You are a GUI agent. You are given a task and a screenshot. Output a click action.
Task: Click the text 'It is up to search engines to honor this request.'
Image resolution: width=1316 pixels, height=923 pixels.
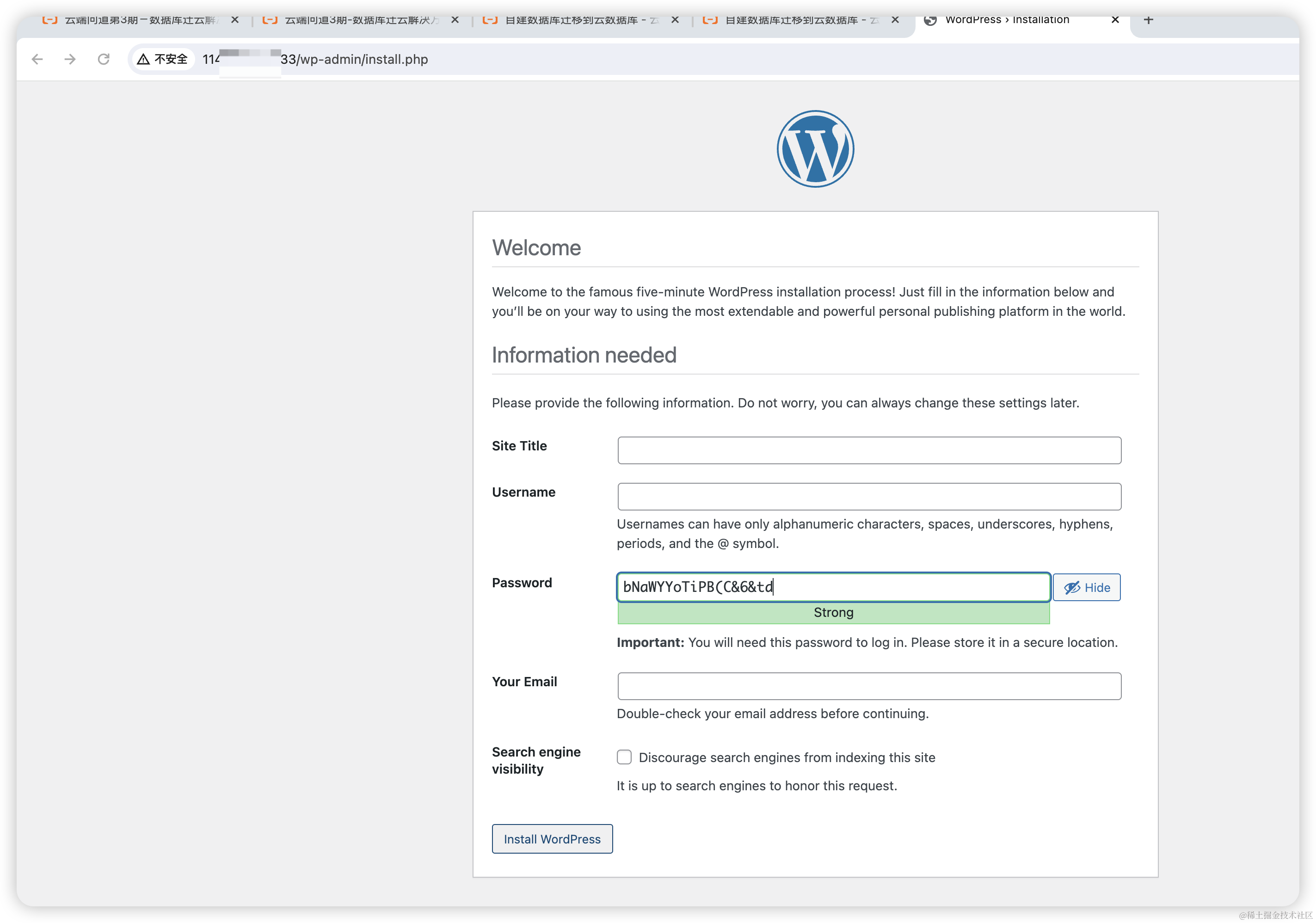coord(756,785)
